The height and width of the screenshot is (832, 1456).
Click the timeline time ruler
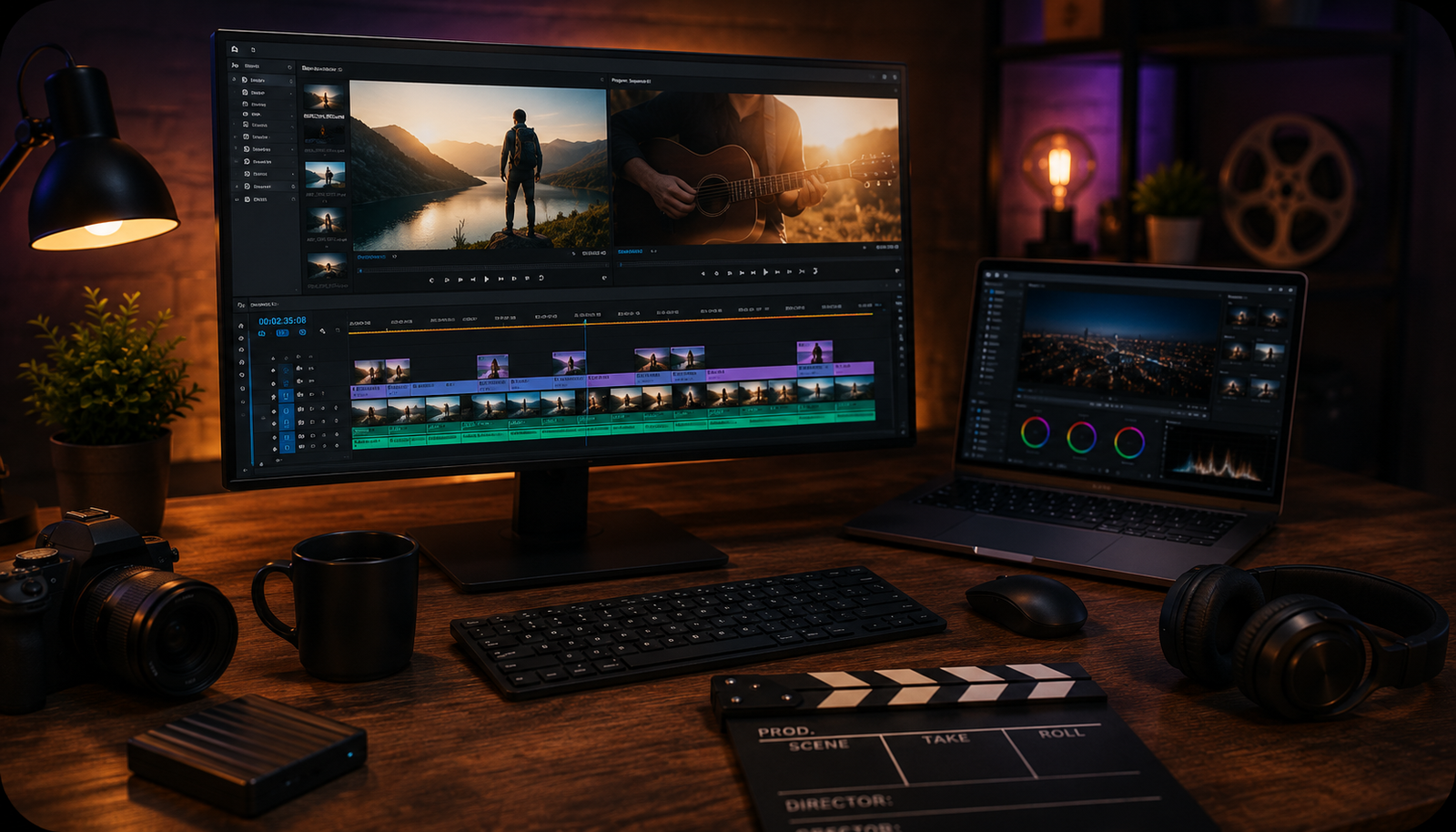point(612,317)
